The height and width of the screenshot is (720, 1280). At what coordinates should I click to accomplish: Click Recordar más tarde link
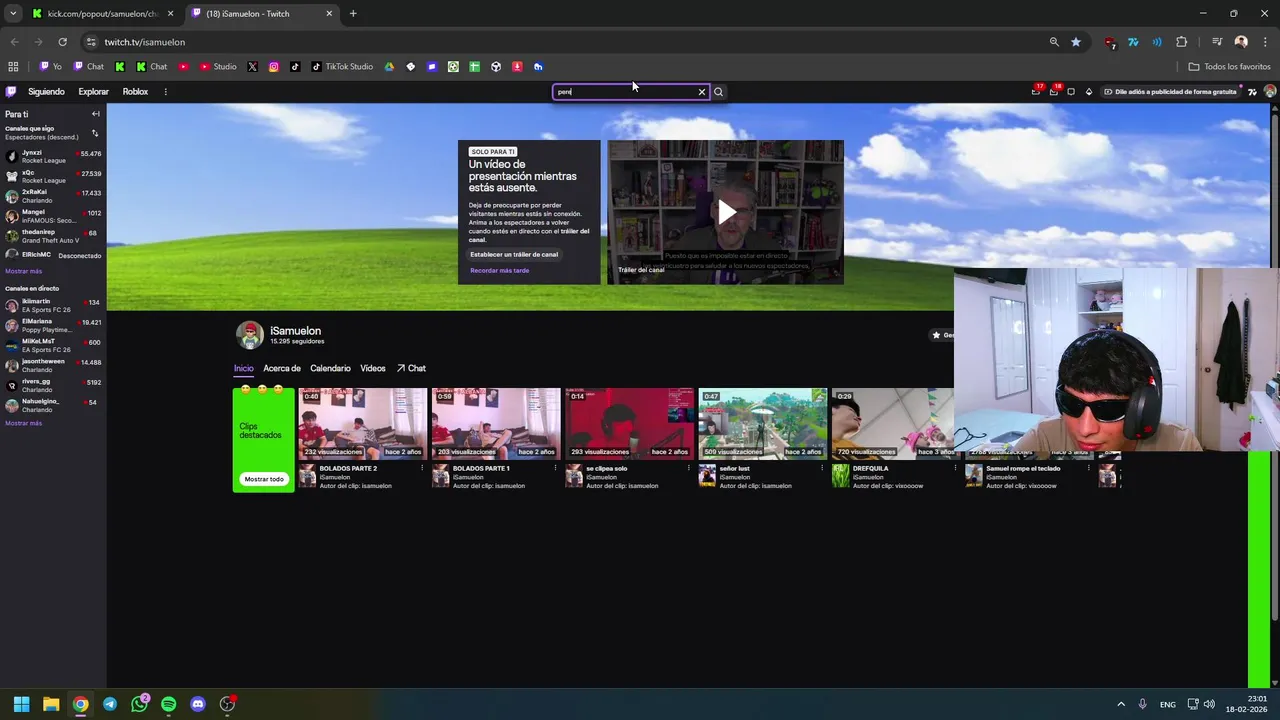click(500, 271)
